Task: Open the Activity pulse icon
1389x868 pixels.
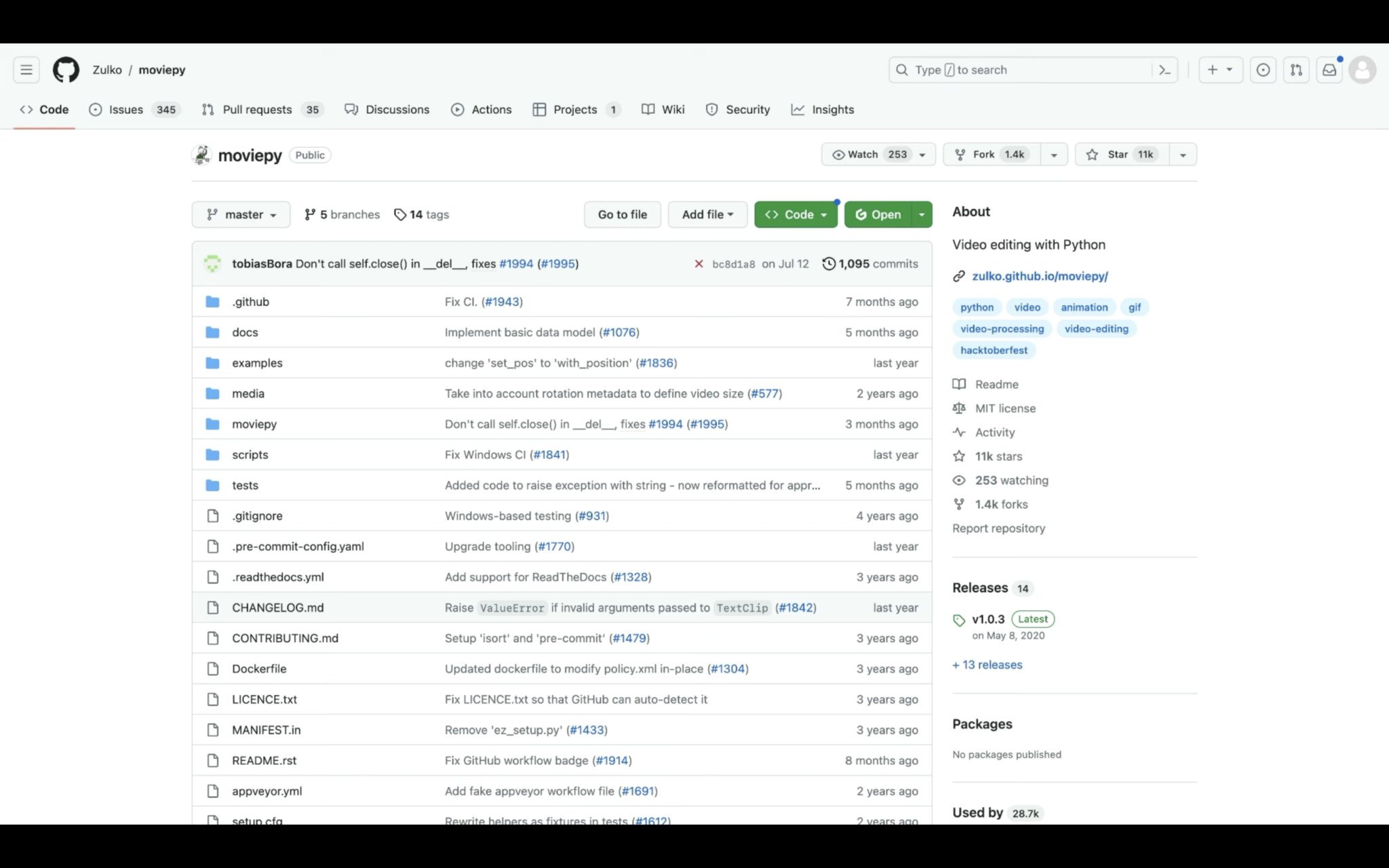Action: click(958, 432)
